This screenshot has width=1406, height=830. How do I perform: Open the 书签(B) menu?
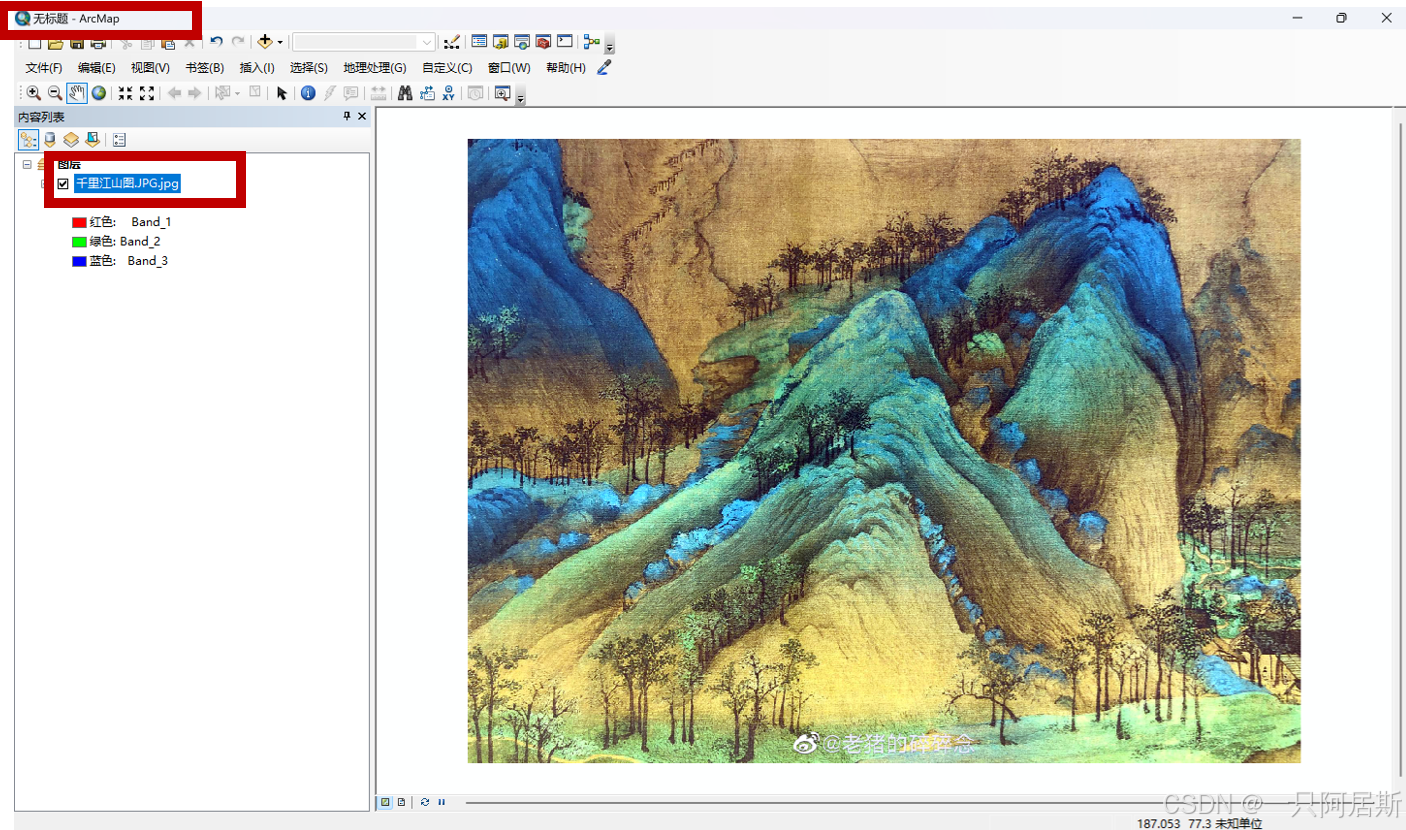pos(204,68)
